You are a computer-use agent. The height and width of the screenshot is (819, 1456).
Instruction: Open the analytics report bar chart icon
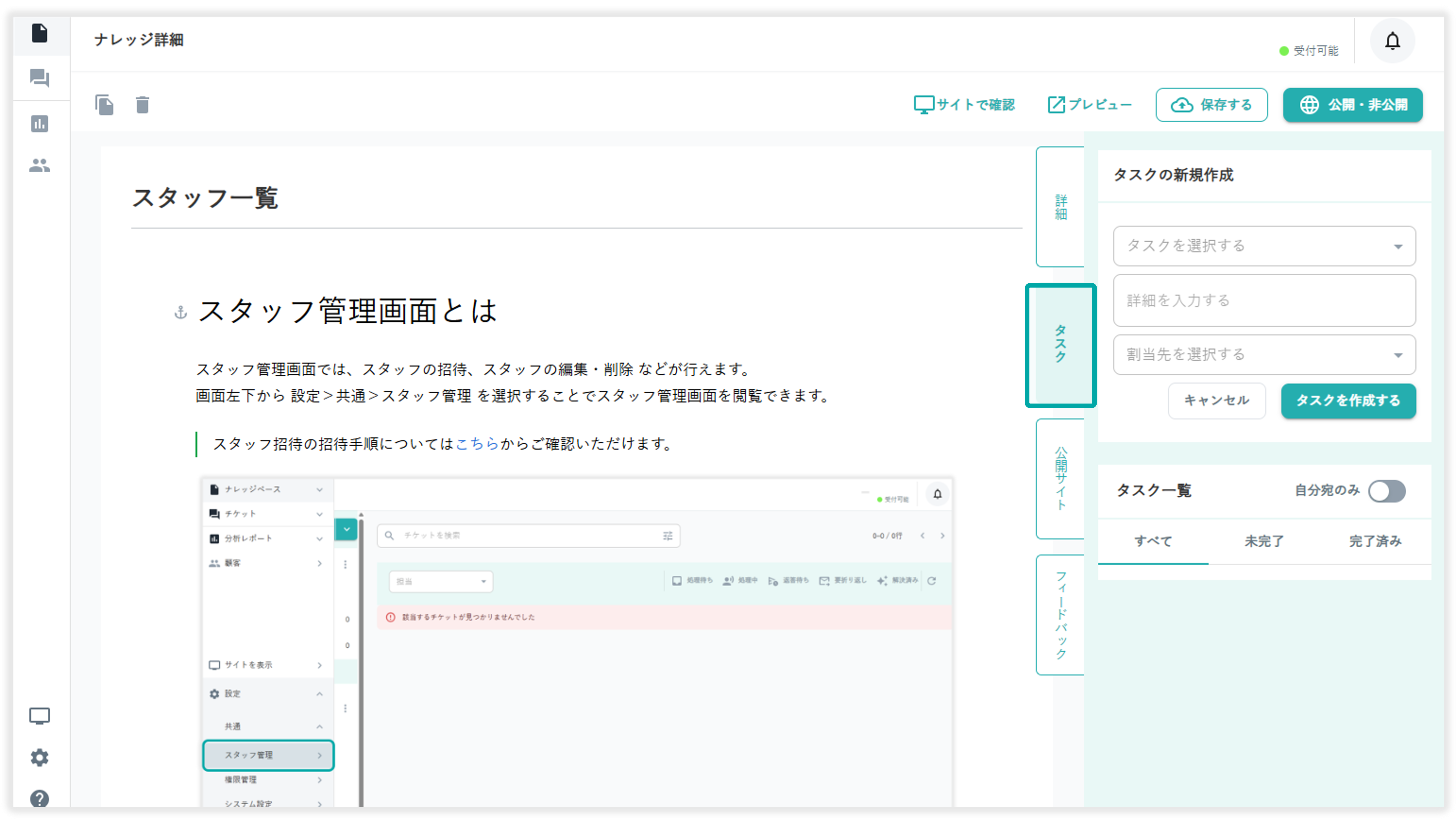tap(39, 123)
